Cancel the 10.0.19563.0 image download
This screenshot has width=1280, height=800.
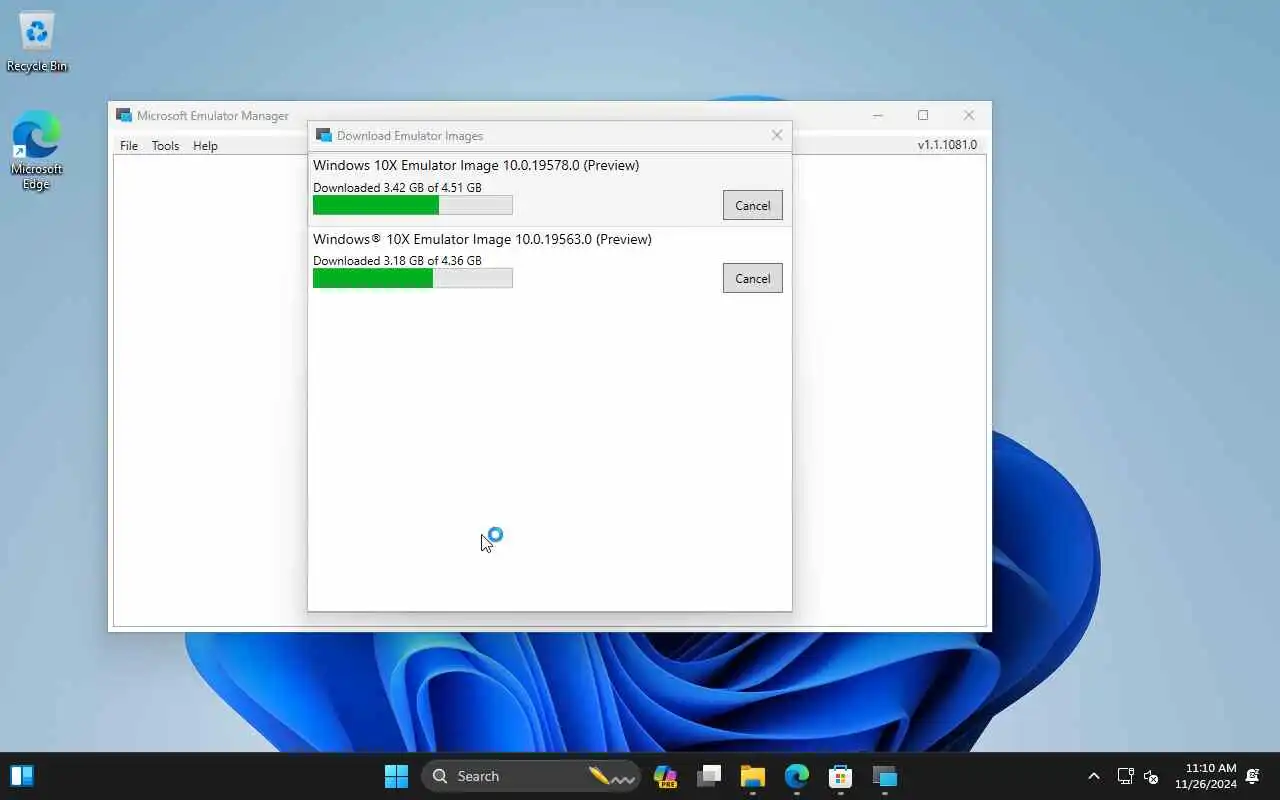[x=752, y=278]
